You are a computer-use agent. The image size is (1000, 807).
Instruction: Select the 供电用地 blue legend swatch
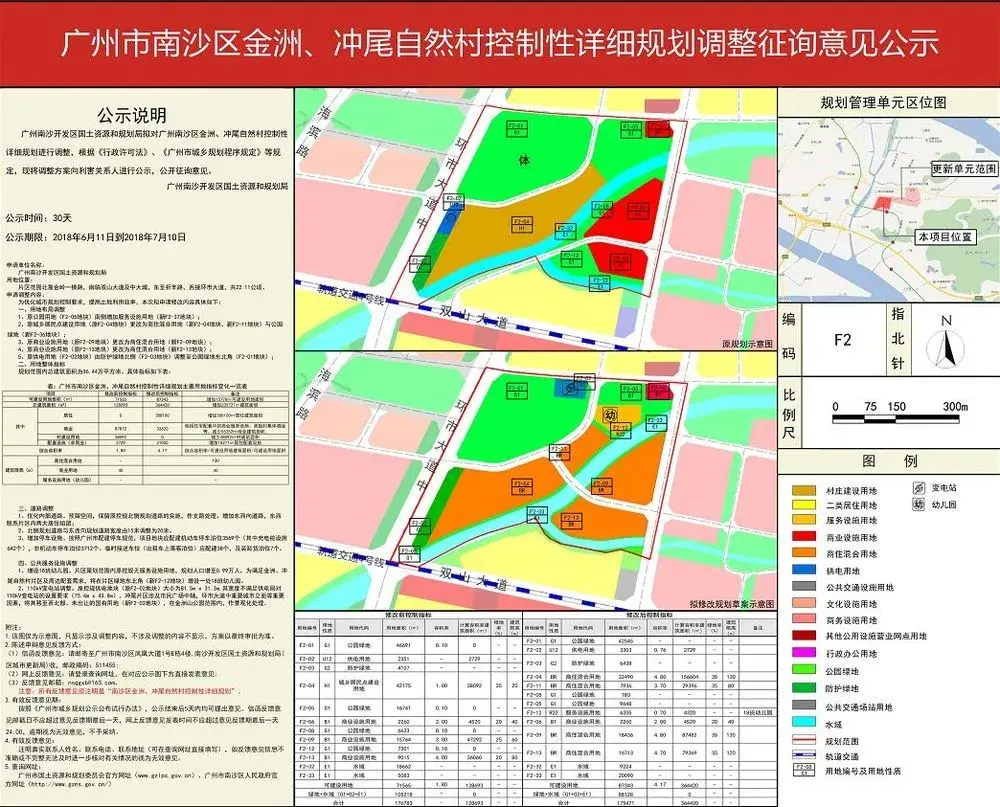point(804,570)
